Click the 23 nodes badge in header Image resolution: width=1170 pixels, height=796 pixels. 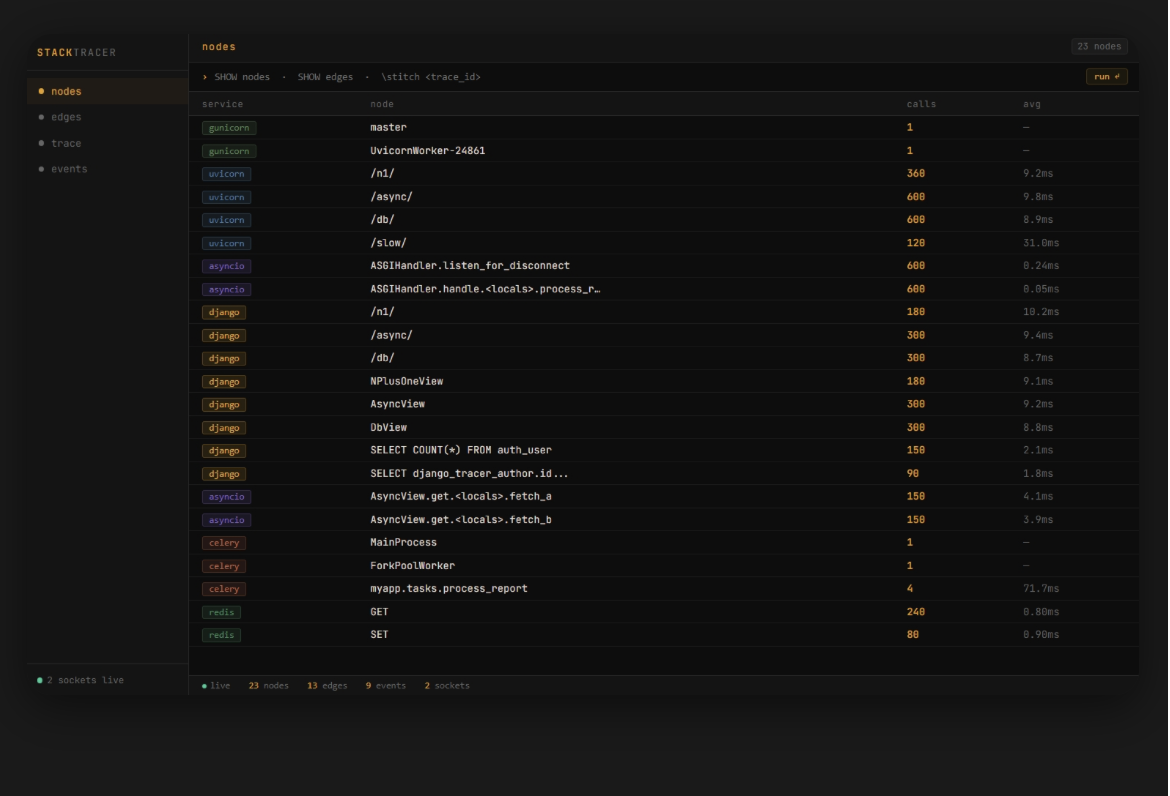click(1099, 46)
